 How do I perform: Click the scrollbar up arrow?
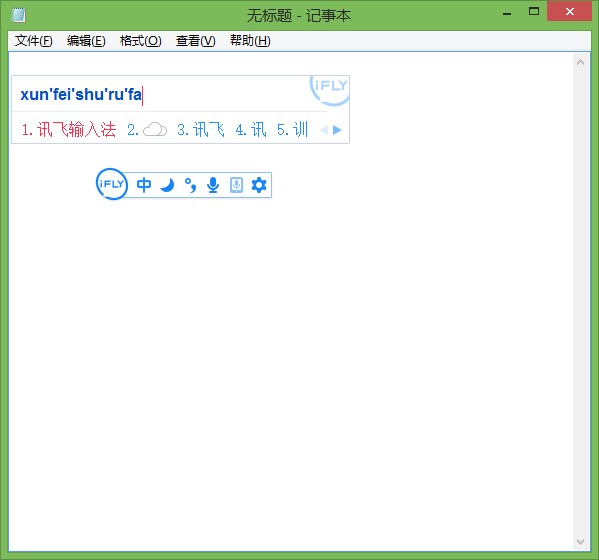pos(580,62)
